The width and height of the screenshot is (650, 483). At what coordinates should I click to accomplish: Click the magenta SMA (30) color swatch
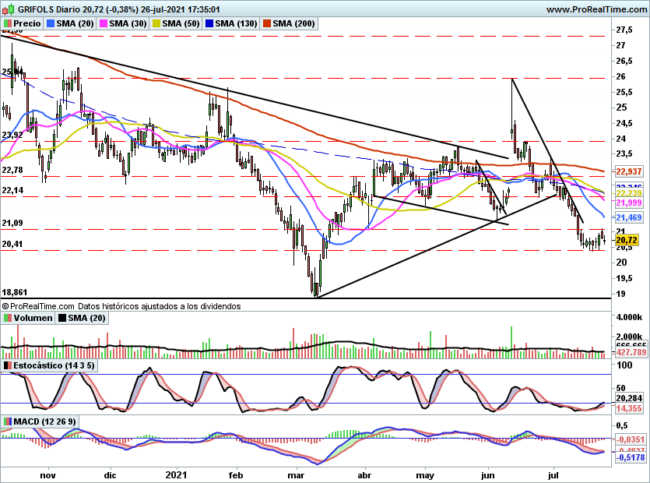pyautogui.click(x=104, y=24)
